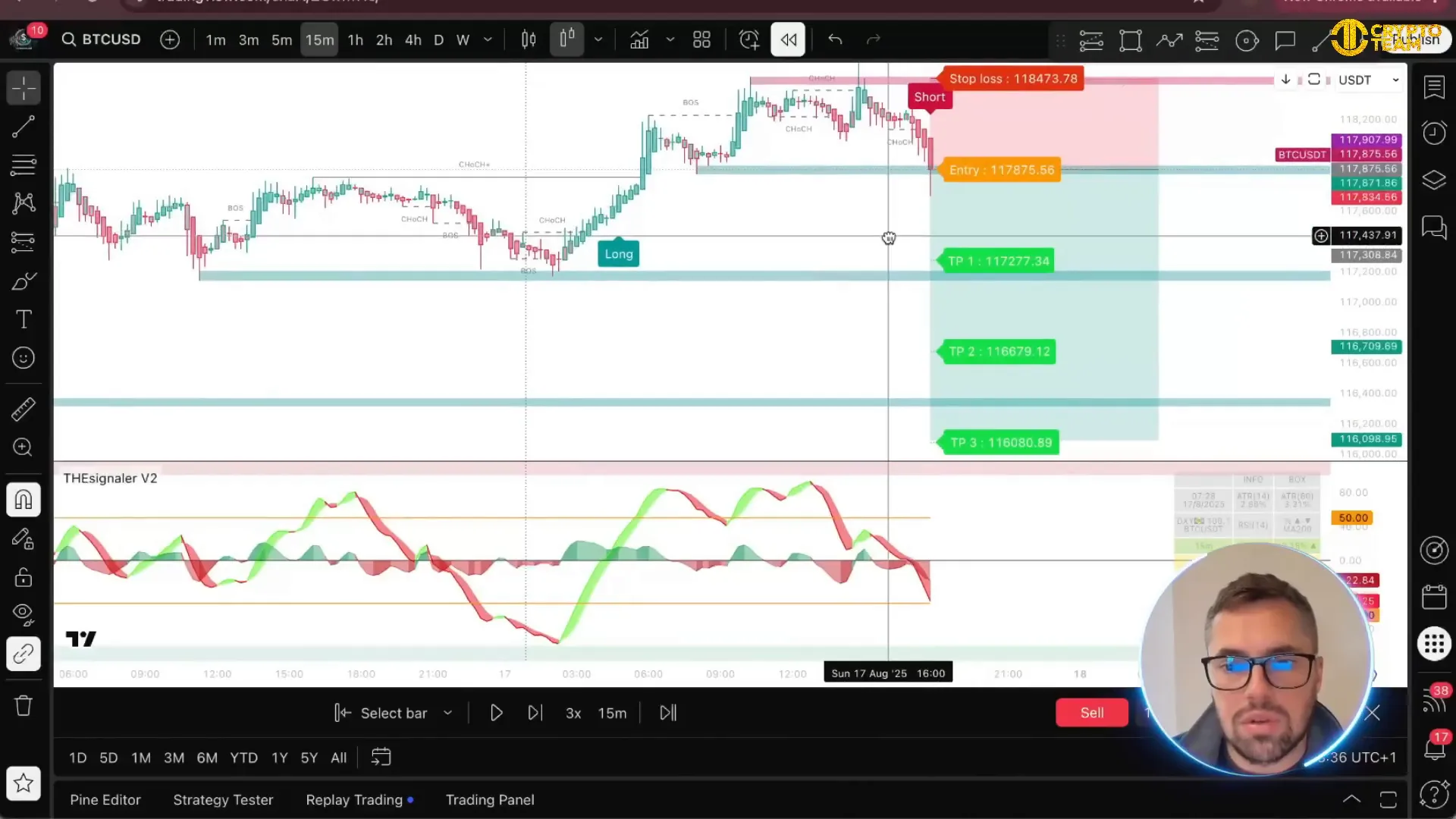Screen dimensions: 1456x819
Task: Redo the chart action
Action: point(874,39)
